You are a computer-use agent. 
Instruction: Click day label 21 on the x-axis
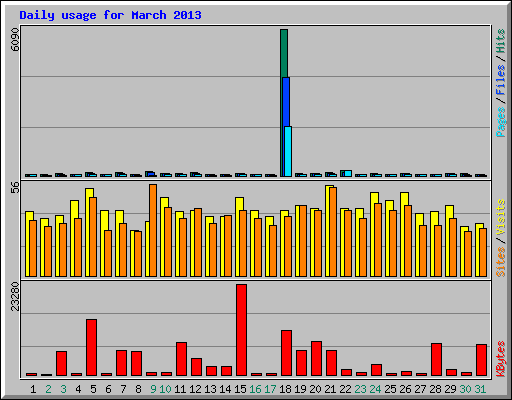click(x=330, y=389)
